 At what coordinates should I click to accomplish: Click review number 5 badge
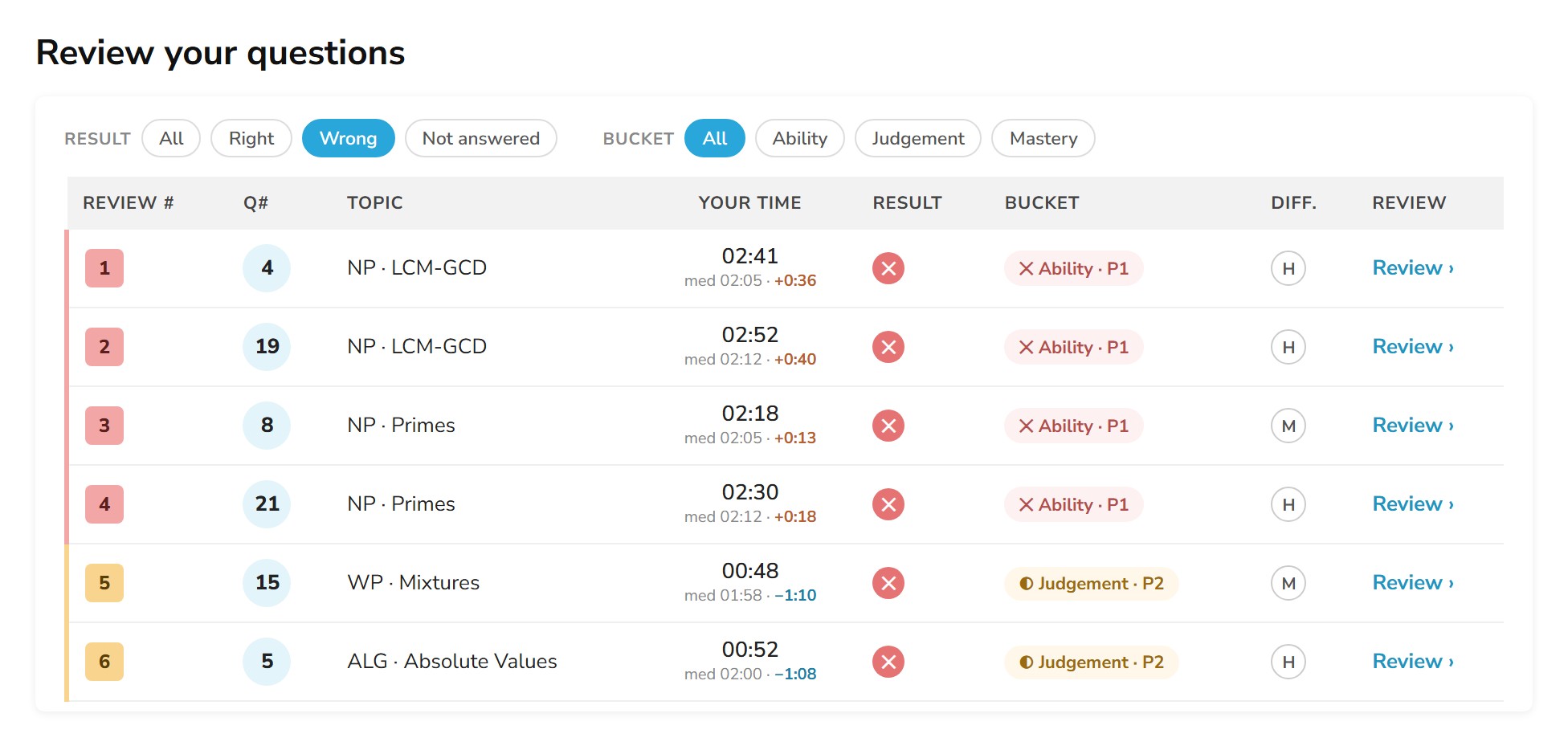(x=104, y=583)
